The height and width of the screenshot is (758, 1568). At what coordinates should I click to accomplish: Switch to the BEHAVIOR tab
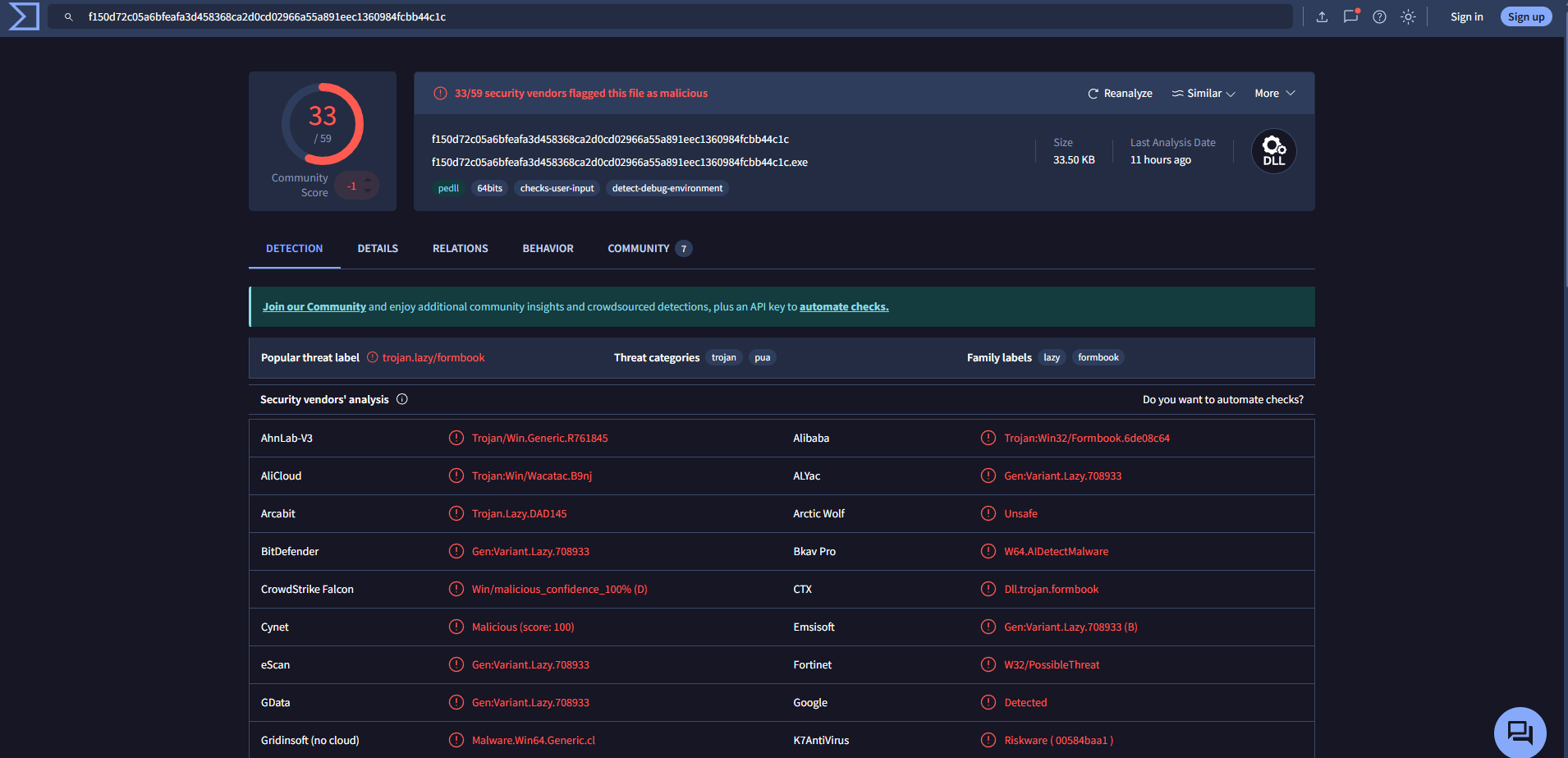pos(548,248)
